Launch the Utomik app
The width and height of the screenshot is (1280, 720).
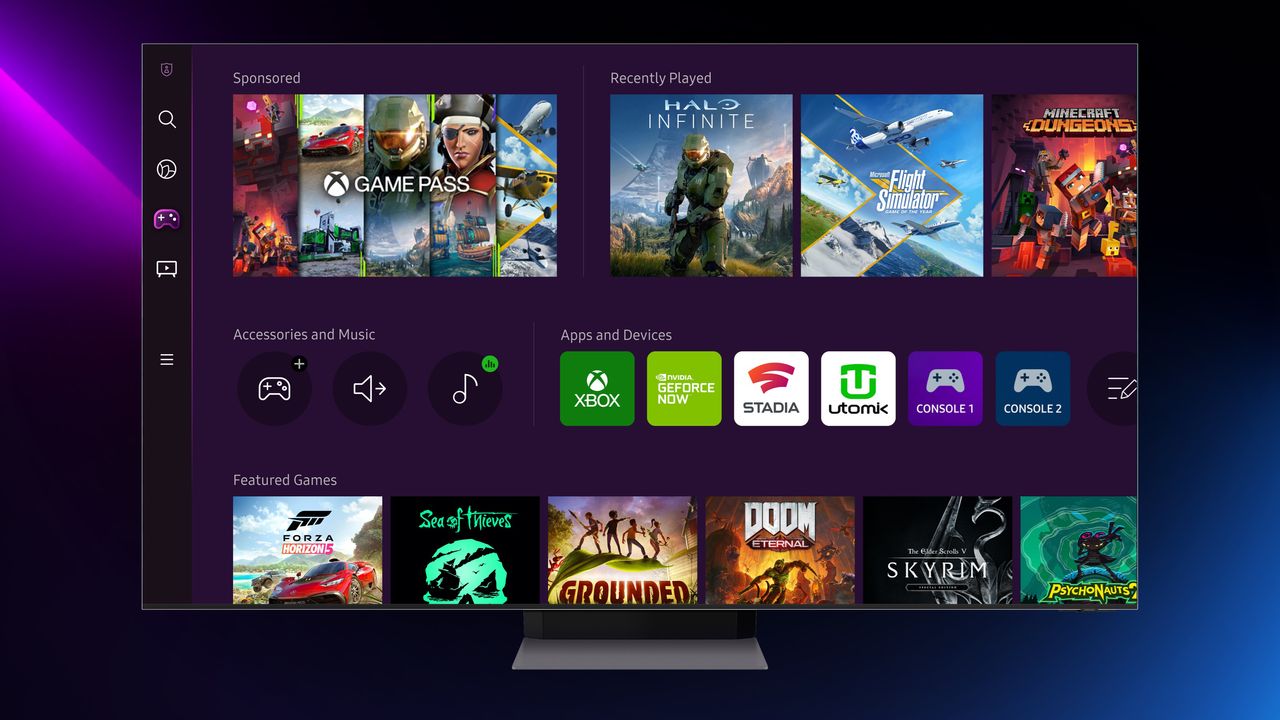tap(858, 389)
